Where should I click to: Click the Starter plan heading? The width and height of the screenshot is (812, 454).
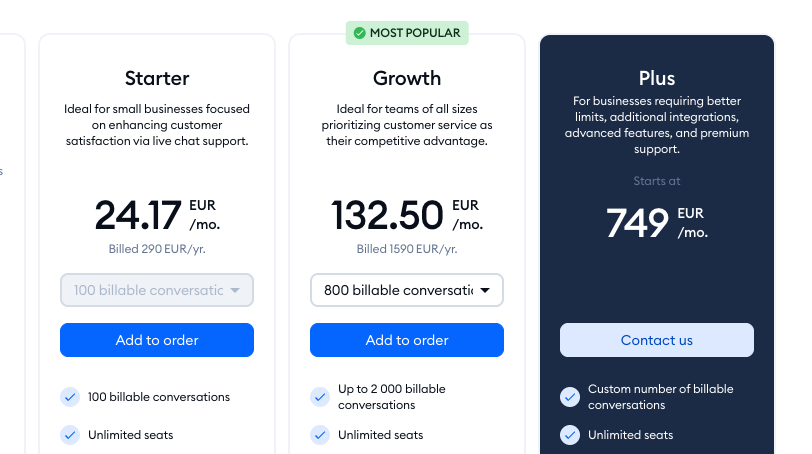[x=157, y=78]
